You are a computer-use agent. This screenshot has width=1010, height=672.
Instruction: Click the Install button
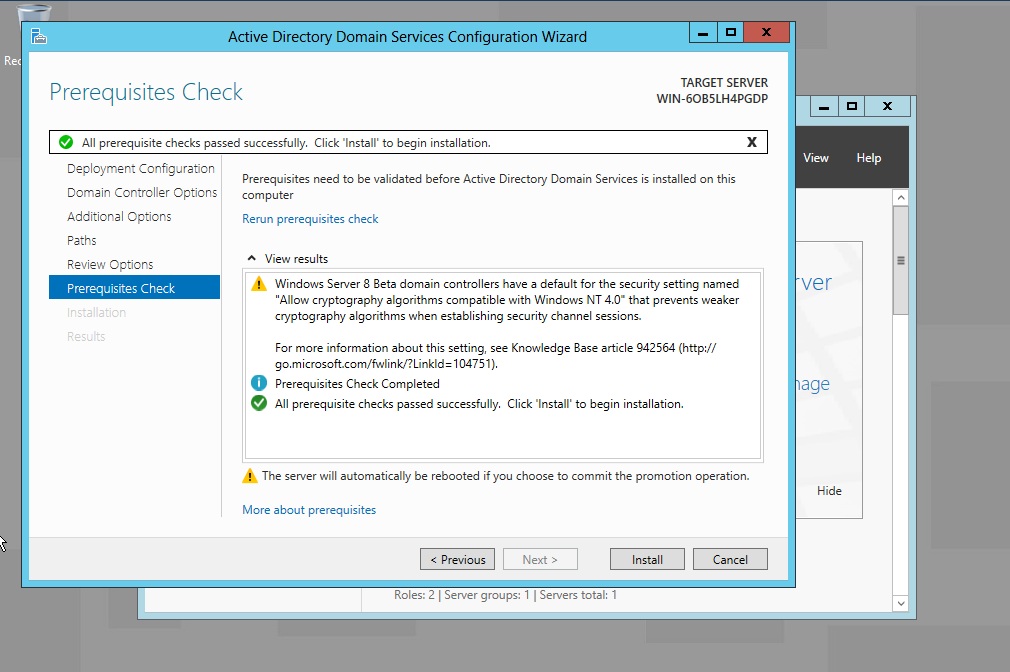(647, 559)
